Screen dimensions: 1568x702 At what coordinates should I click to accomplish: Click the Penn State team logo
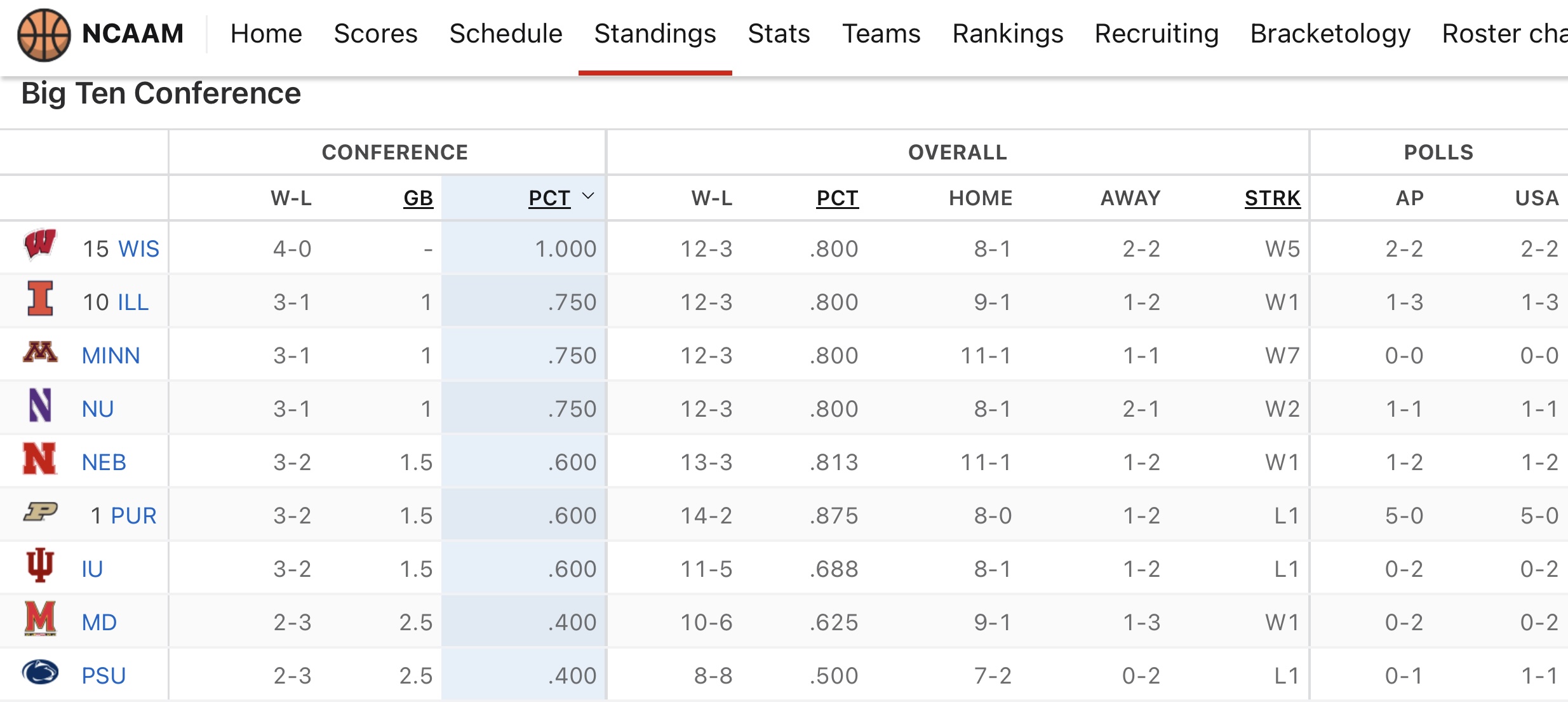[40, 672]
